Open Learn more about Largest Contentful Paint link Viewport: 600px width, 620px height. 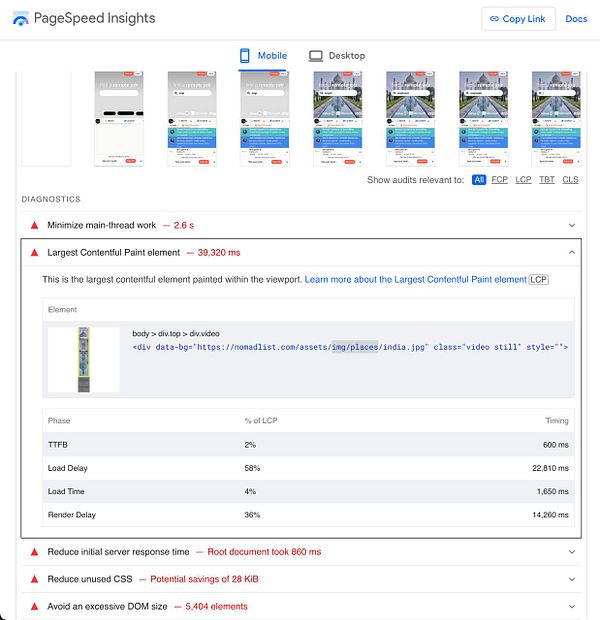[415, 280]
